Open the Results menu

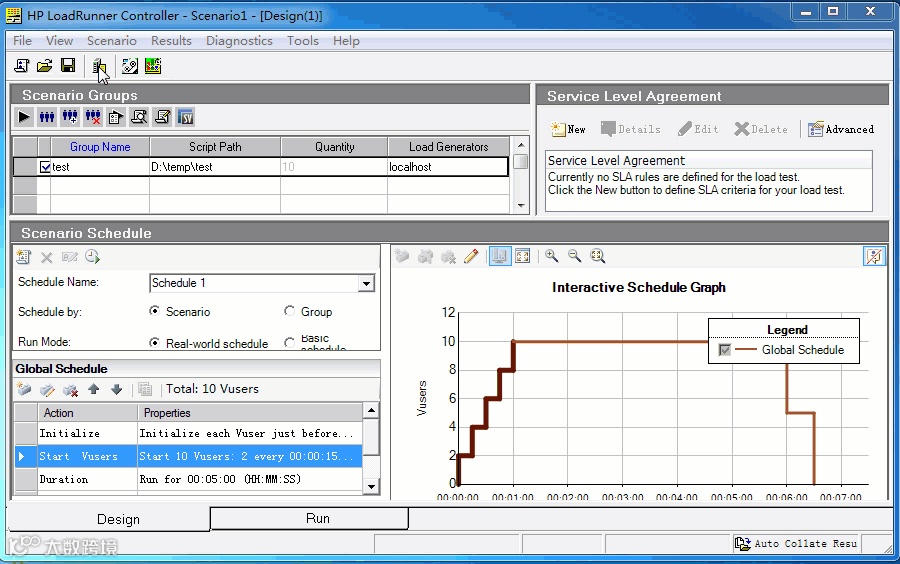(171, 41)
